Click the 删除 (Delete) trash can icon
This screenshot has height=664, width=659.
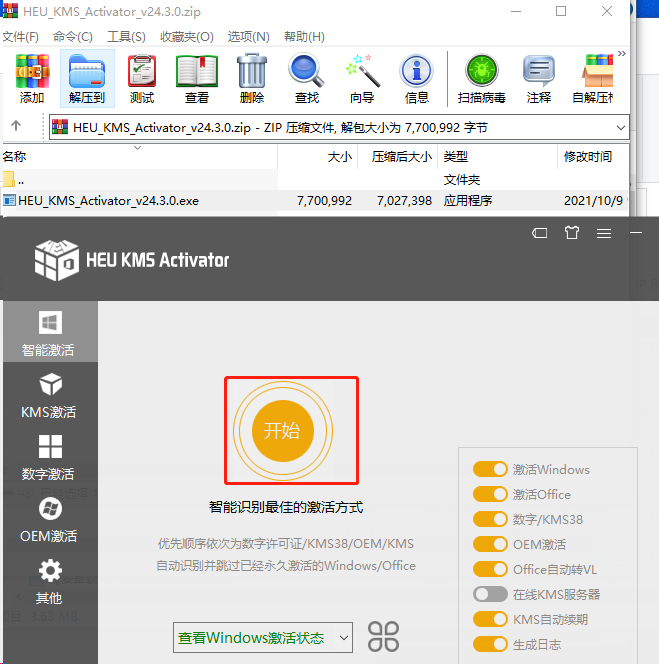(252, 79)
